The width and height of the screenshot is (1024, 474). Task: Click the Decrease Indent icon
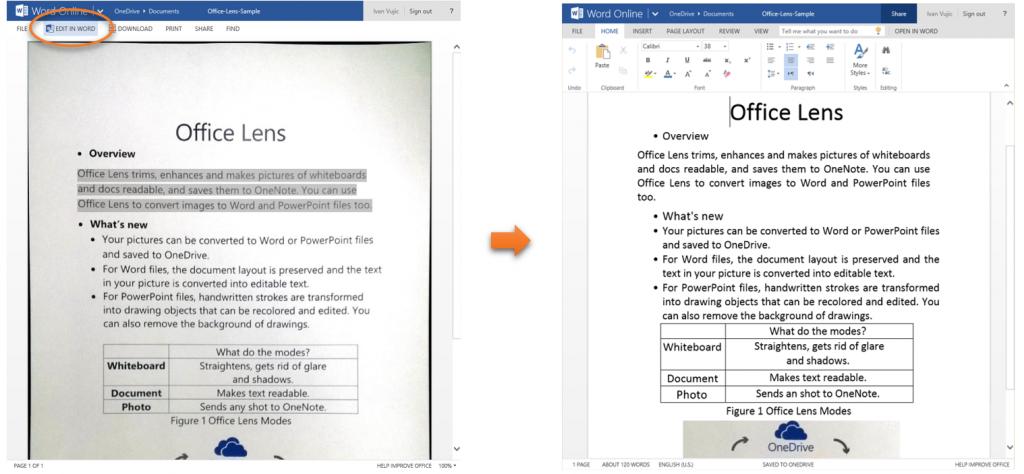810,47
